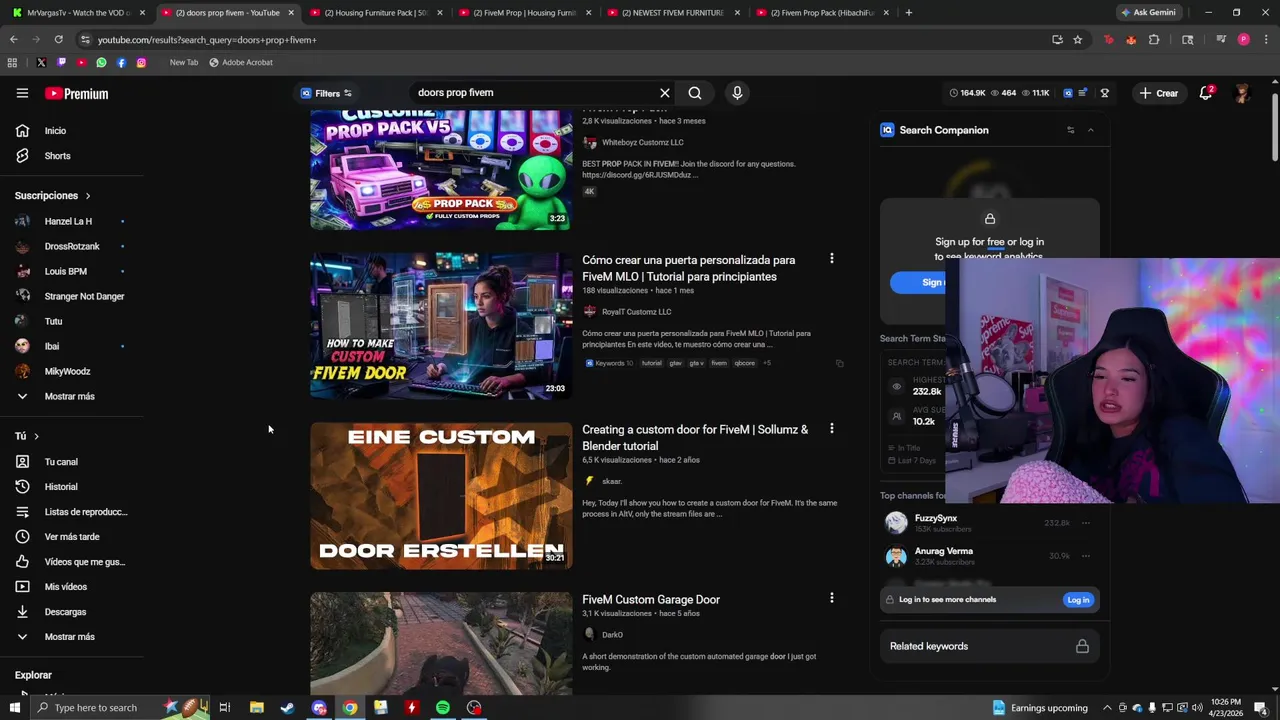This screenshot has height=720, width=1280.
Task: Click the trophy icon in vidIQ bar
Action: (x=1105, y=93)
